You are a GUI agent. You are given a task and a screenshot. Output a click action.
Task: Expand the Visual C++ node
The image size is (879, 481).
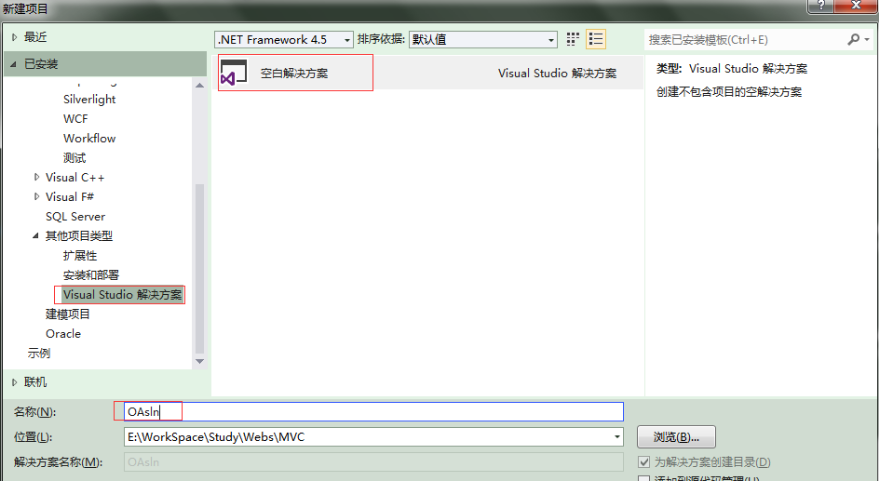pos(36,177)
